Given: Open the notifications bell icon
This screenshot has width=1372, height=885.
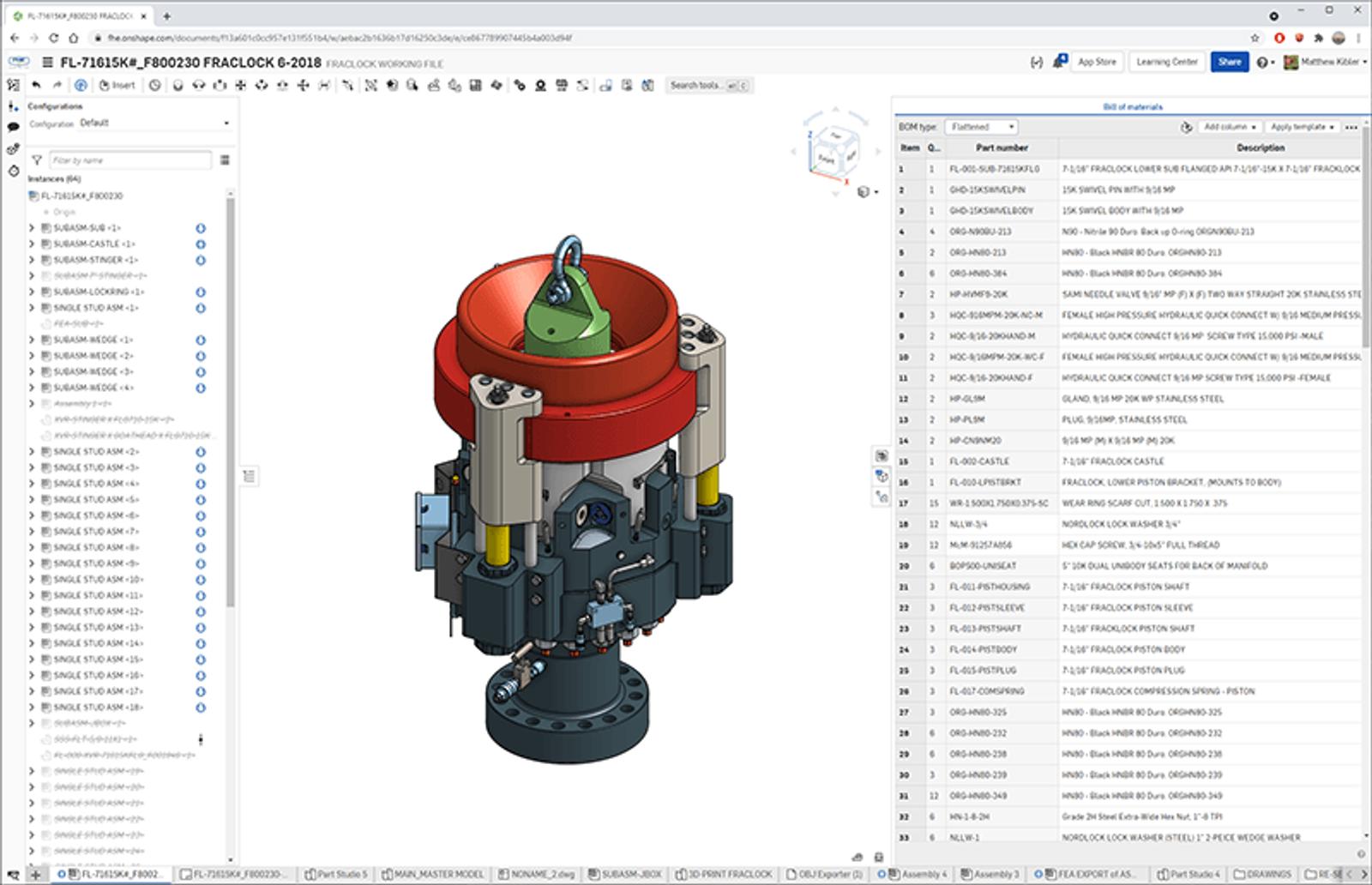Looking at the screenshot, I should 1060,62.
